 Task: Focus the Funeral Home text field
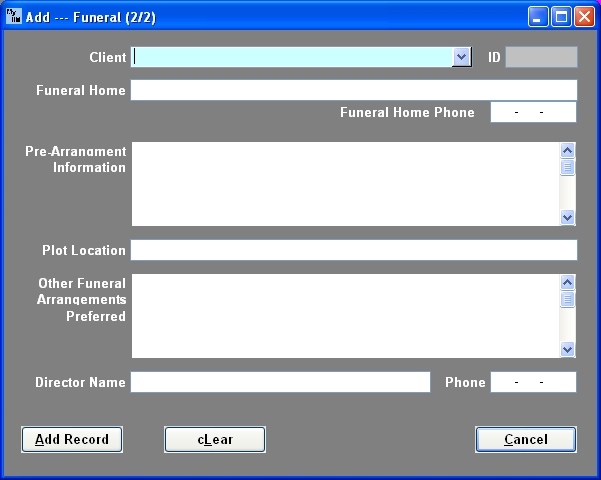[354, 90]
